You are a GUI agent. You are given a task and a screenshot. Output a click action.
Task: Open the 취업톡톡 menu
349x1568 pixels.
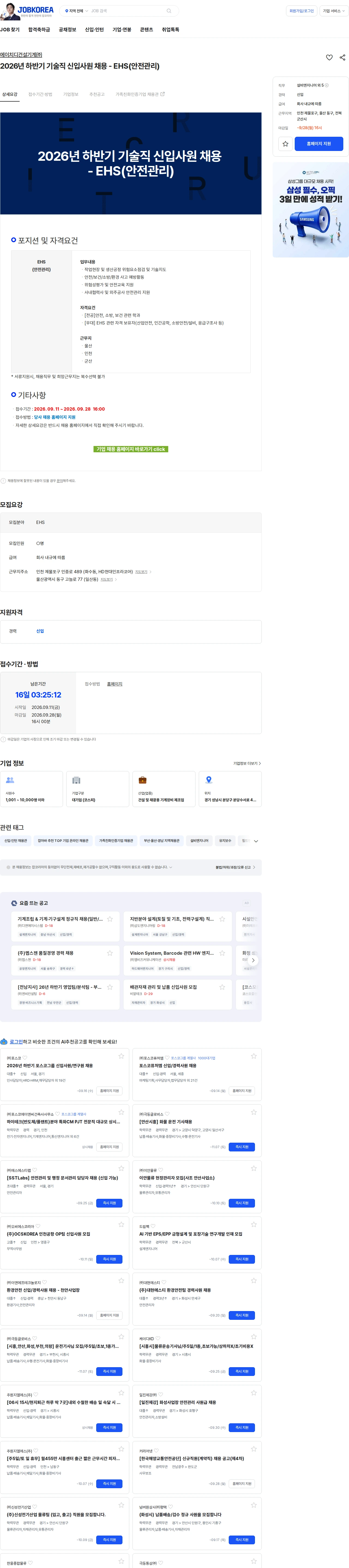(170, 30)
